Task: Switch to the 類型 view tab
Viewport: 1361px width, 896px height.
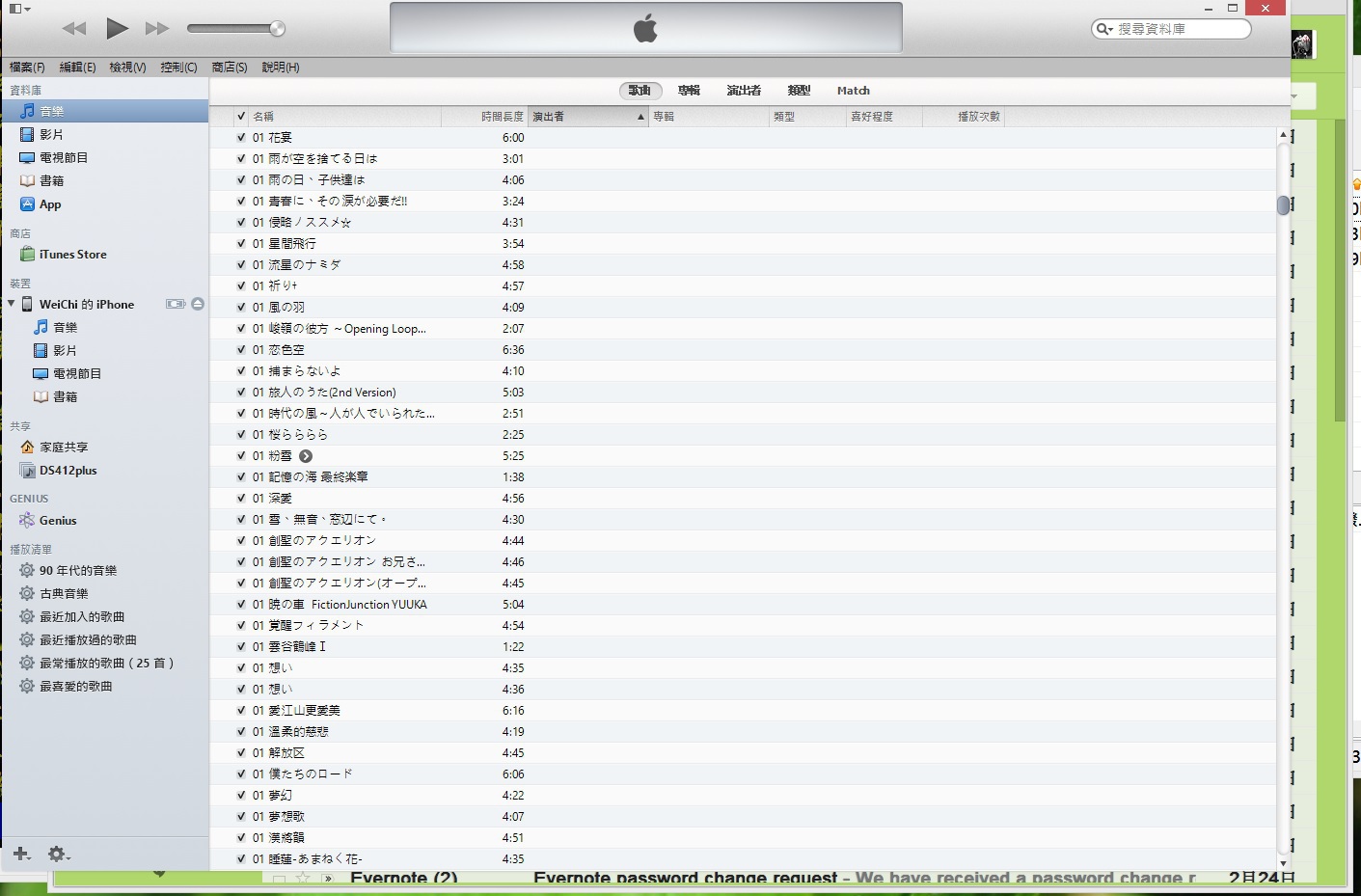Action: click(799, 91)
